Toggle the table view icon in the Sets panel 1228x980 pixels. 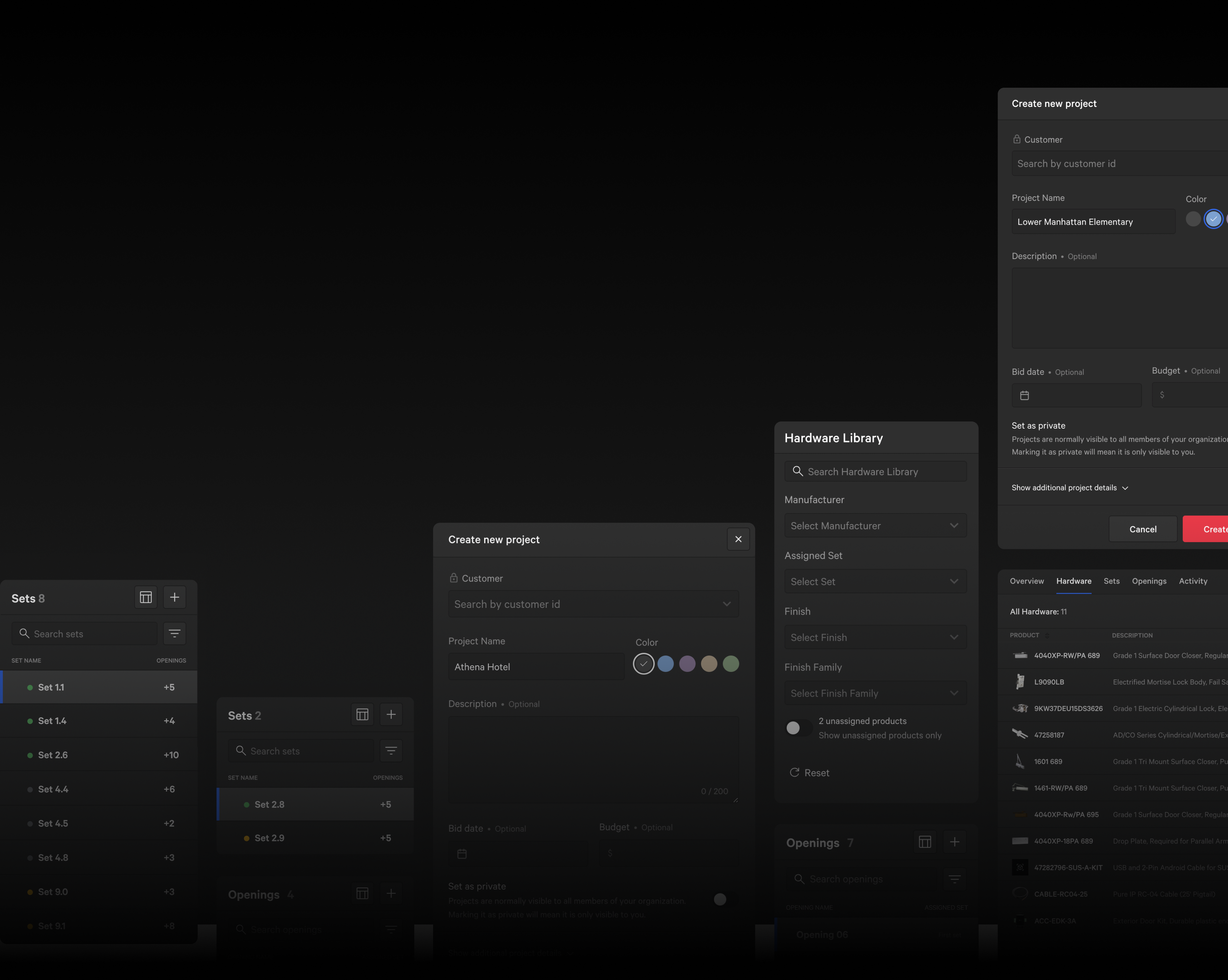click(x=146, y=597)
